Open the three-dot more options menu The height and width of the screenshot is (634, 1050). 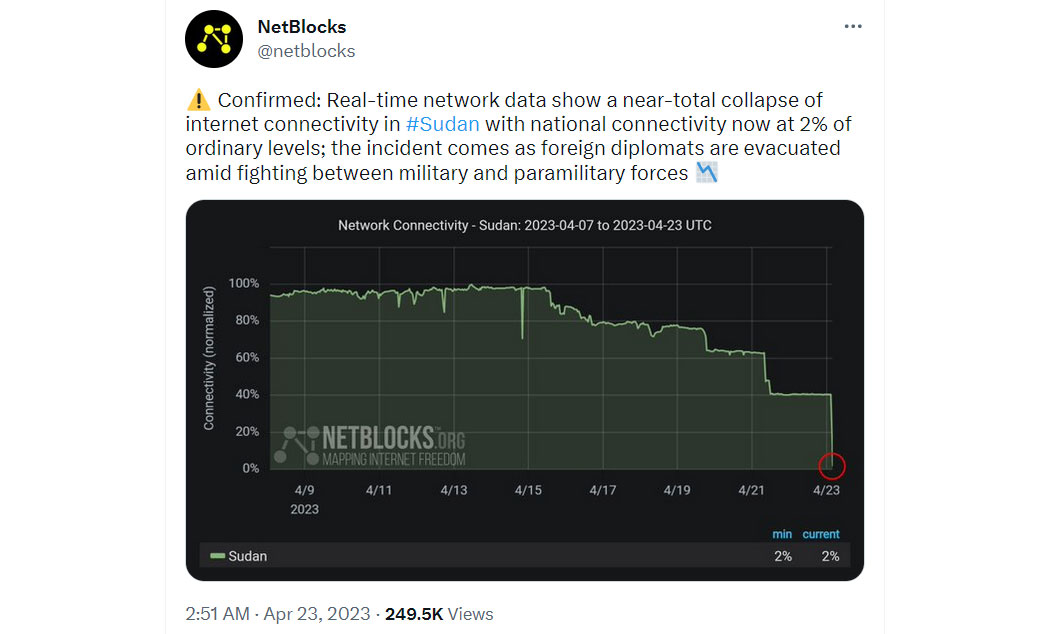coord(852,26)
